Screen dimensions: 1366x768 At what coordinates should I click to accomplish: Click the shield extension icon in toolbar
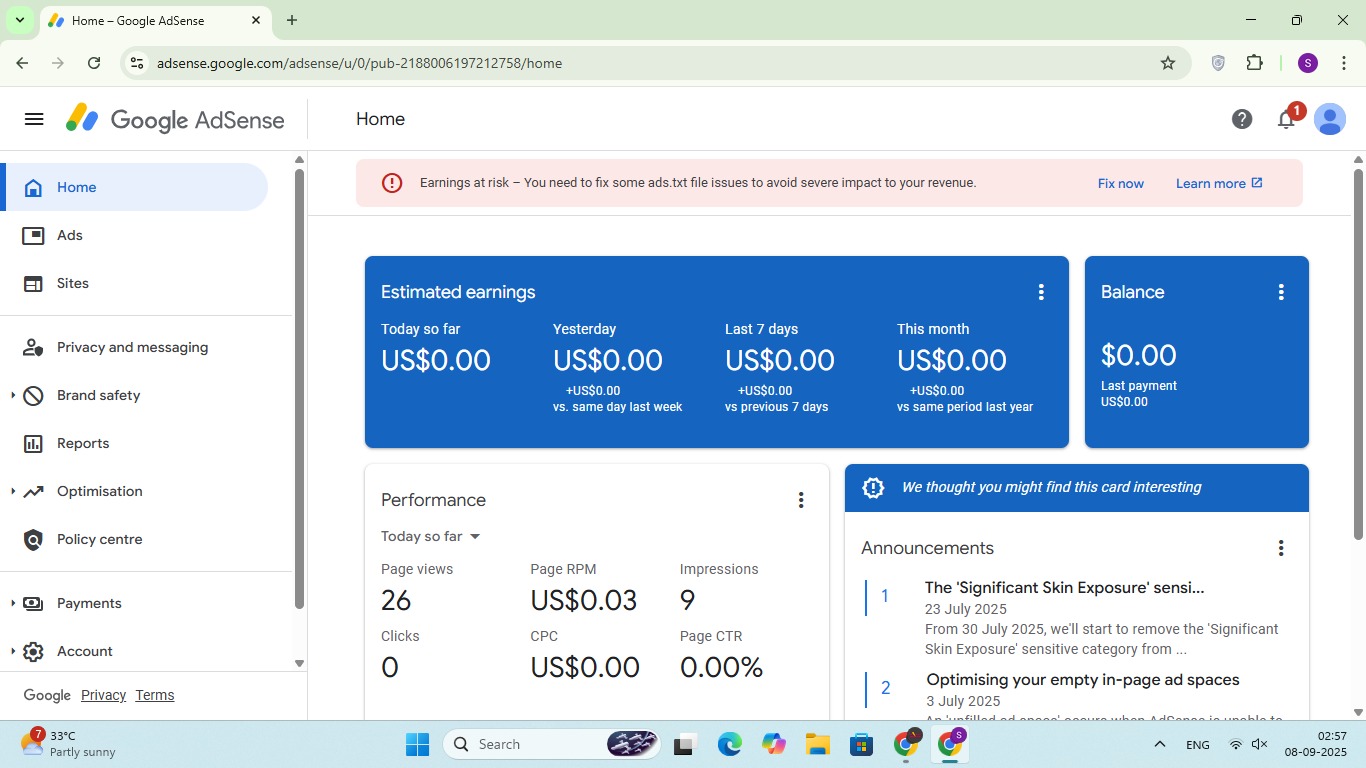pyautogui.click(x=1218, y=63)
